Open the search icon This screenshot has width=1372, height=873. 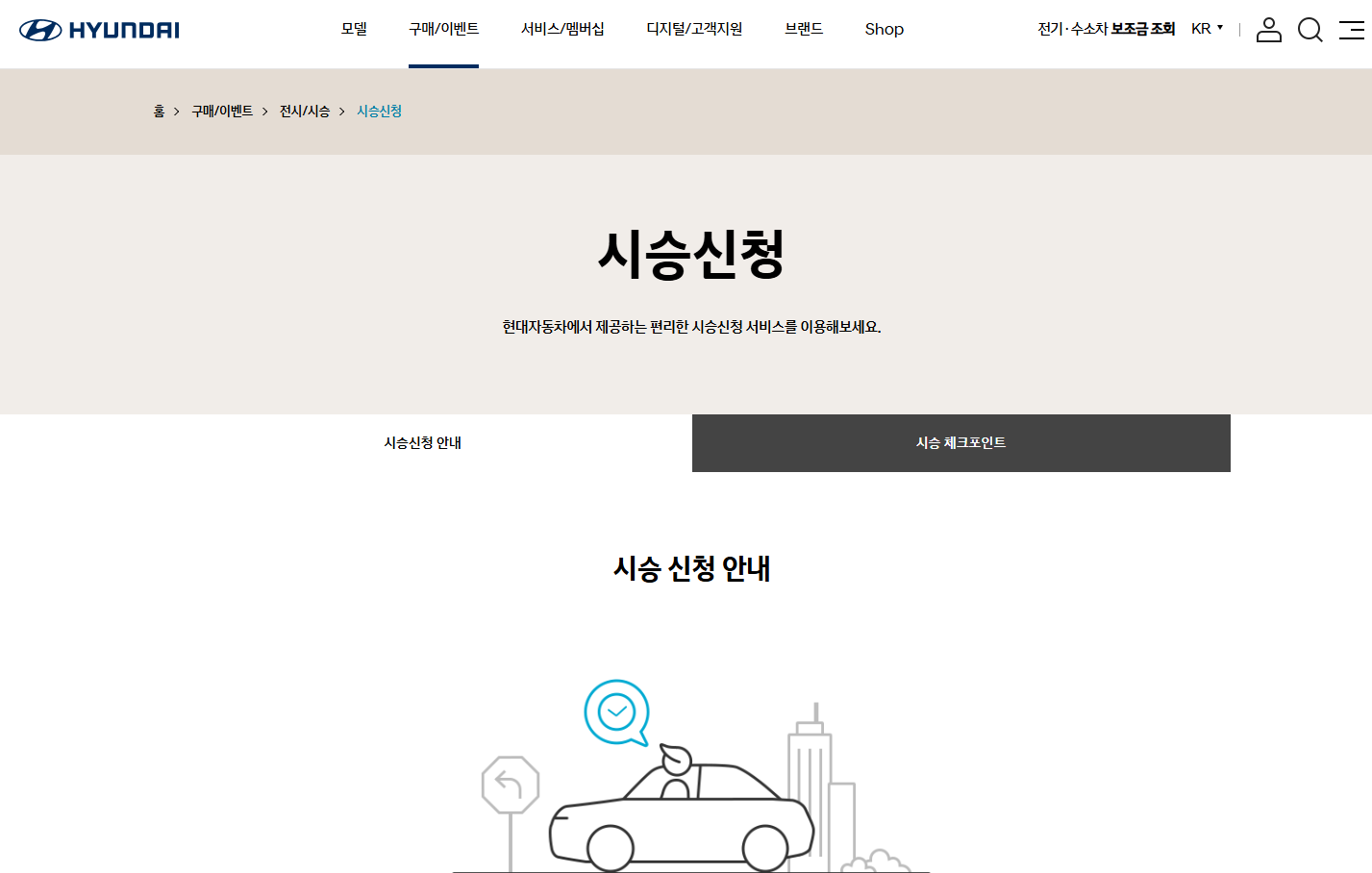click(x=1310, y=30)
